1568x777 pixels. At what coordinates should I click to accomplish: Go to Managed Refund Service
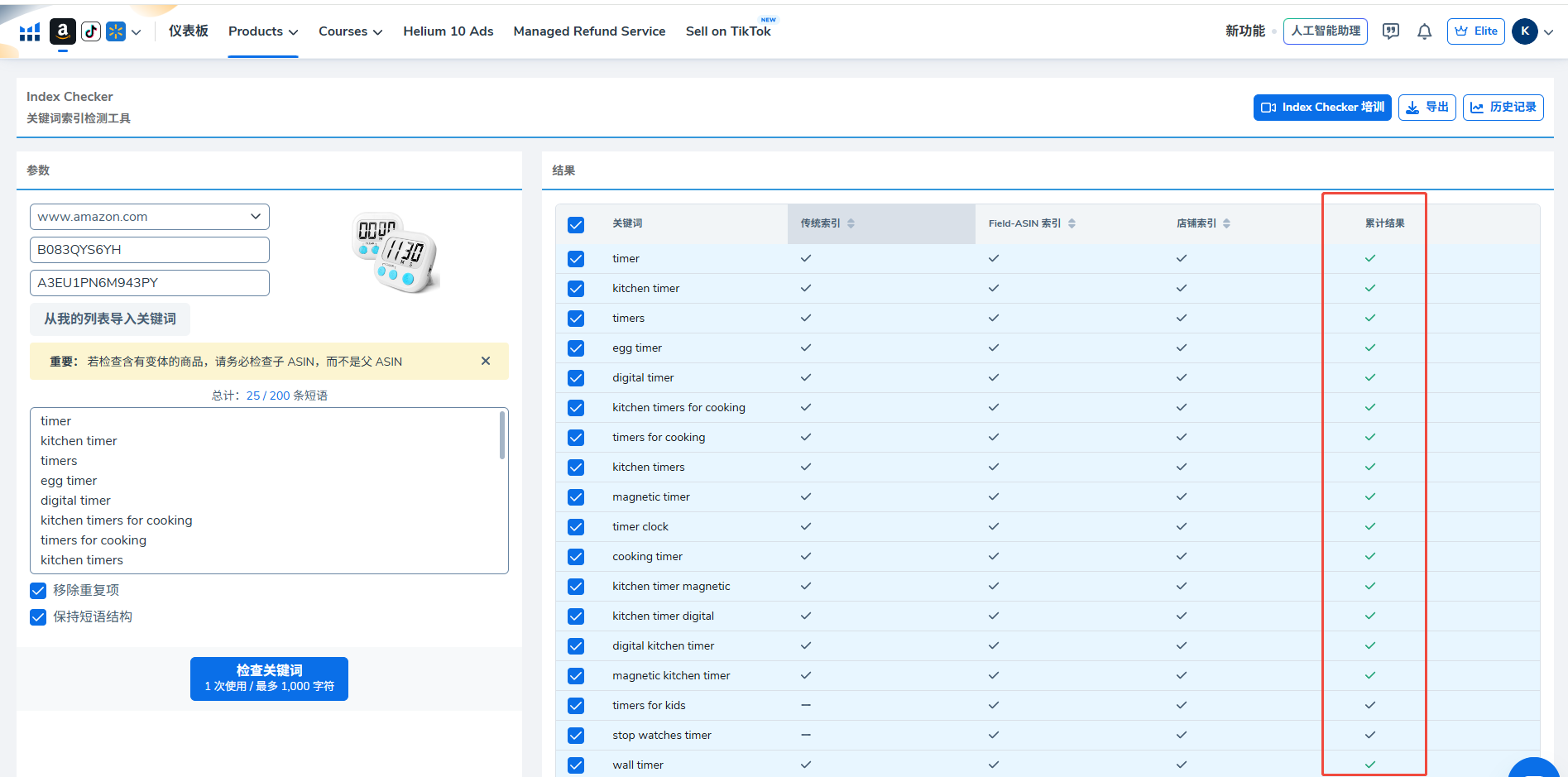589,31
